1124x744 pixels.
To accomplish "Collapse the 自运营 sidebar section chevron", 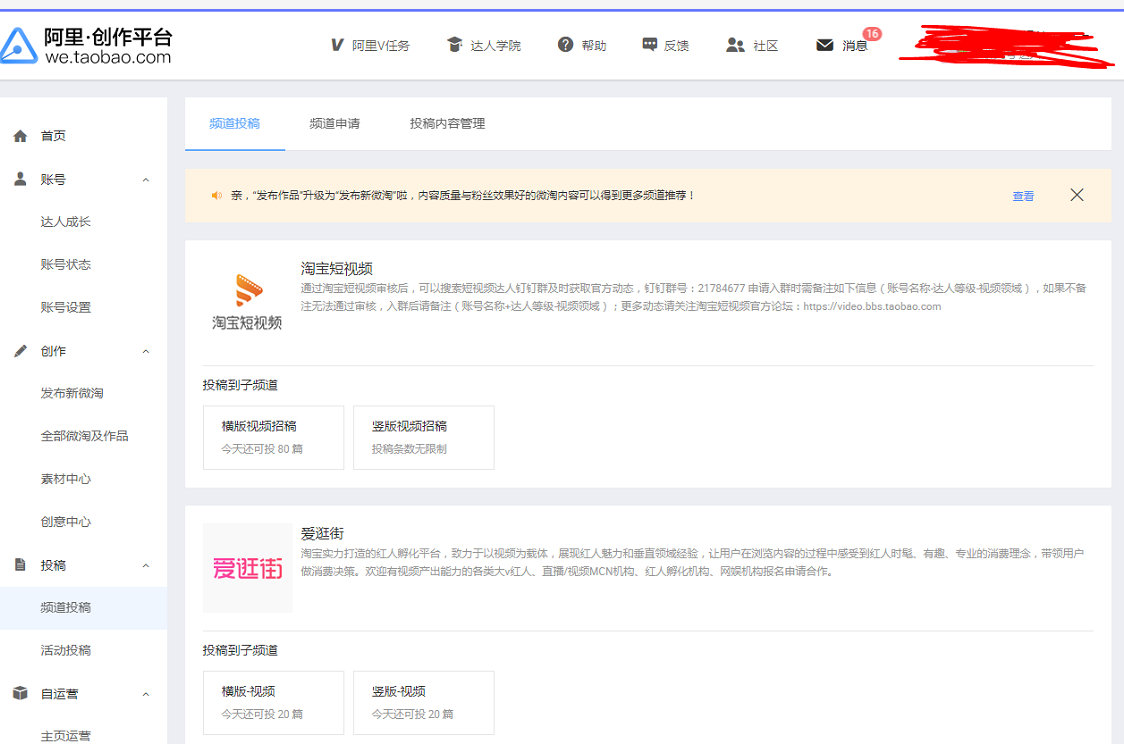I will pyautogui.click(x=146, y=694).
